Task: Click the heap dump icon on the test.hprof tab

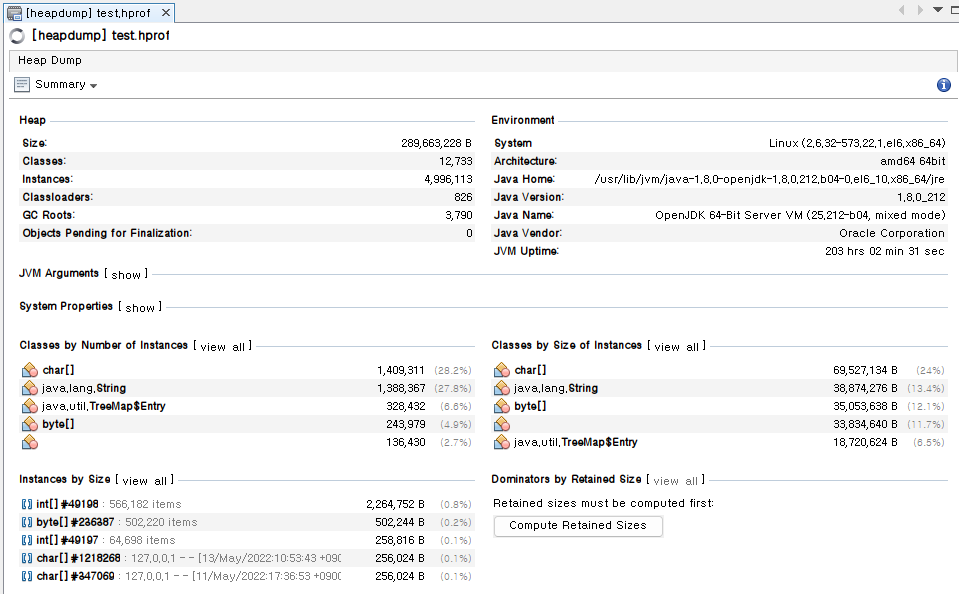Action: click(x=14, y=14)
